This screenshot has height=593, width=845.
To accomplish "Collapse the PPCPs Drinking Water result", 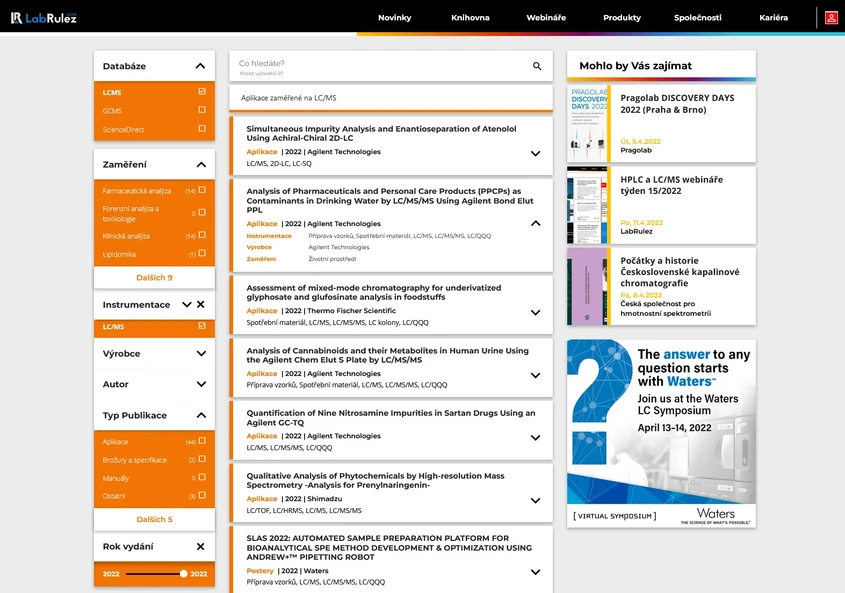I will click(535, 223).
